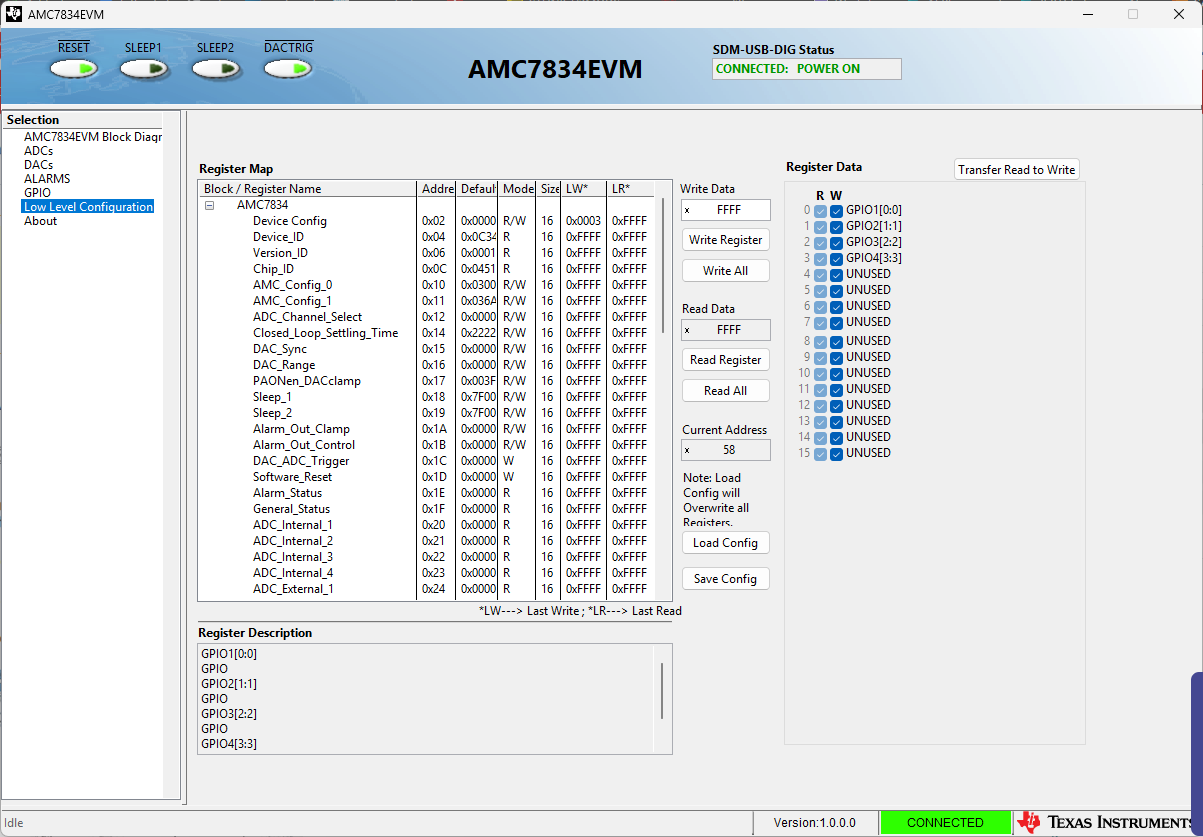
Task: Toggle the RESET LED switch
Action: tap(74, 69)
